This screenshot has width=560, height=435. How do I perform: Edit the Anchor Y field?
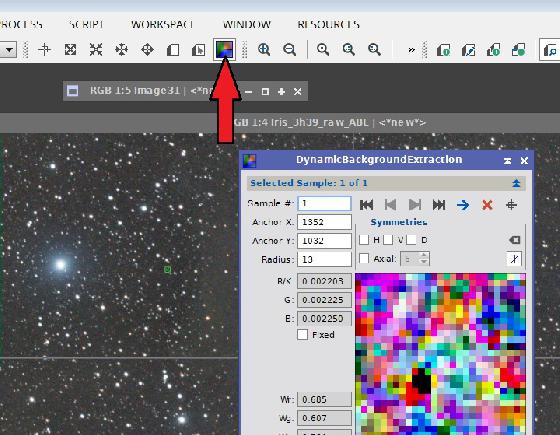[x=325, y=240]
